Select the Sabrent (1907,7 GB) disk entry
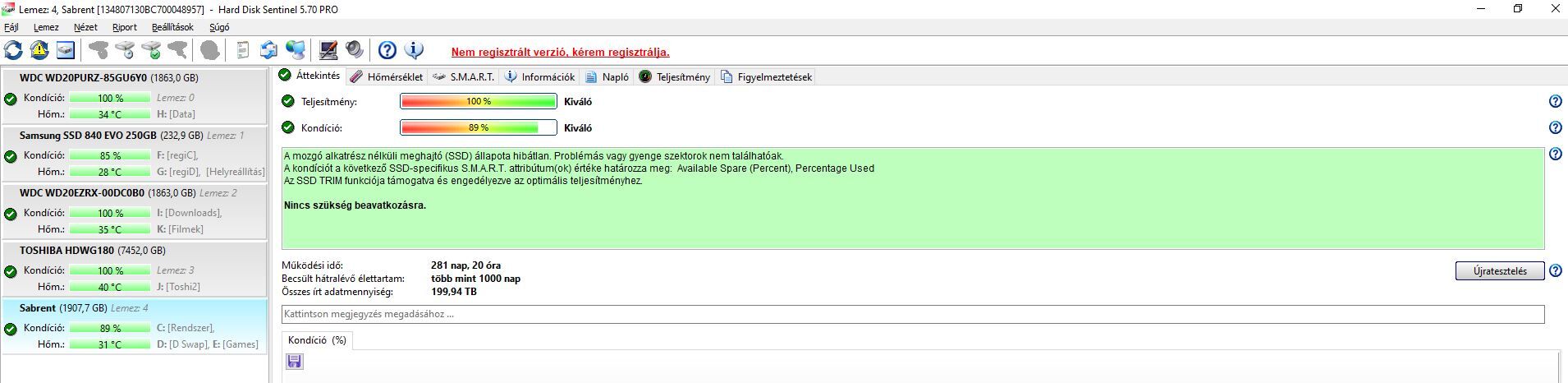Screen dimensions: 1568x383 tap(134, 327)
